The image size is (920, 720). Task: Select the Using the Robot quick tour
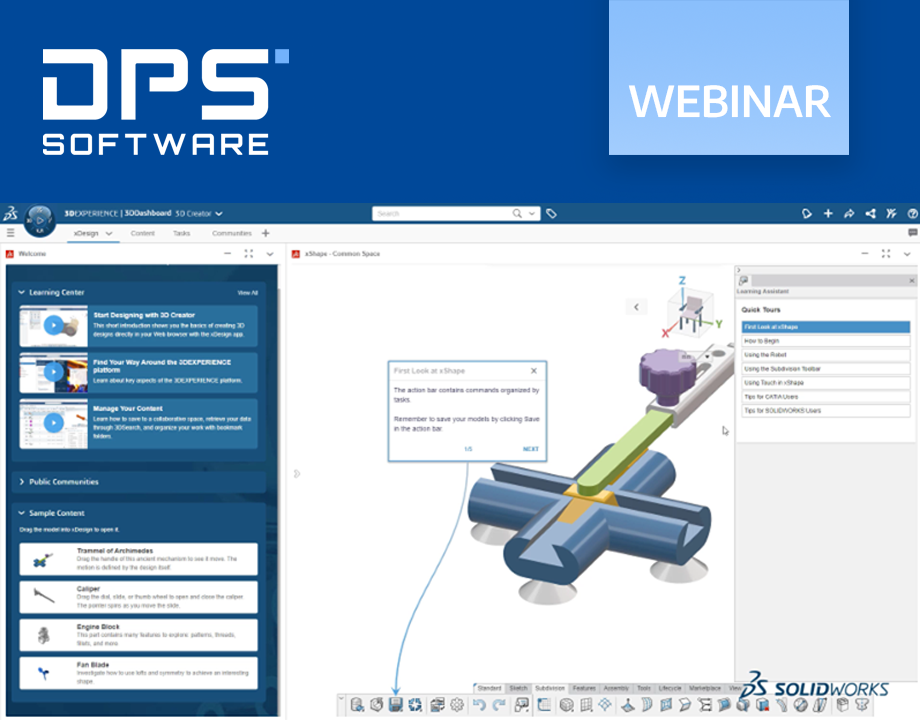pyautogui.click(x=825, y=355)
